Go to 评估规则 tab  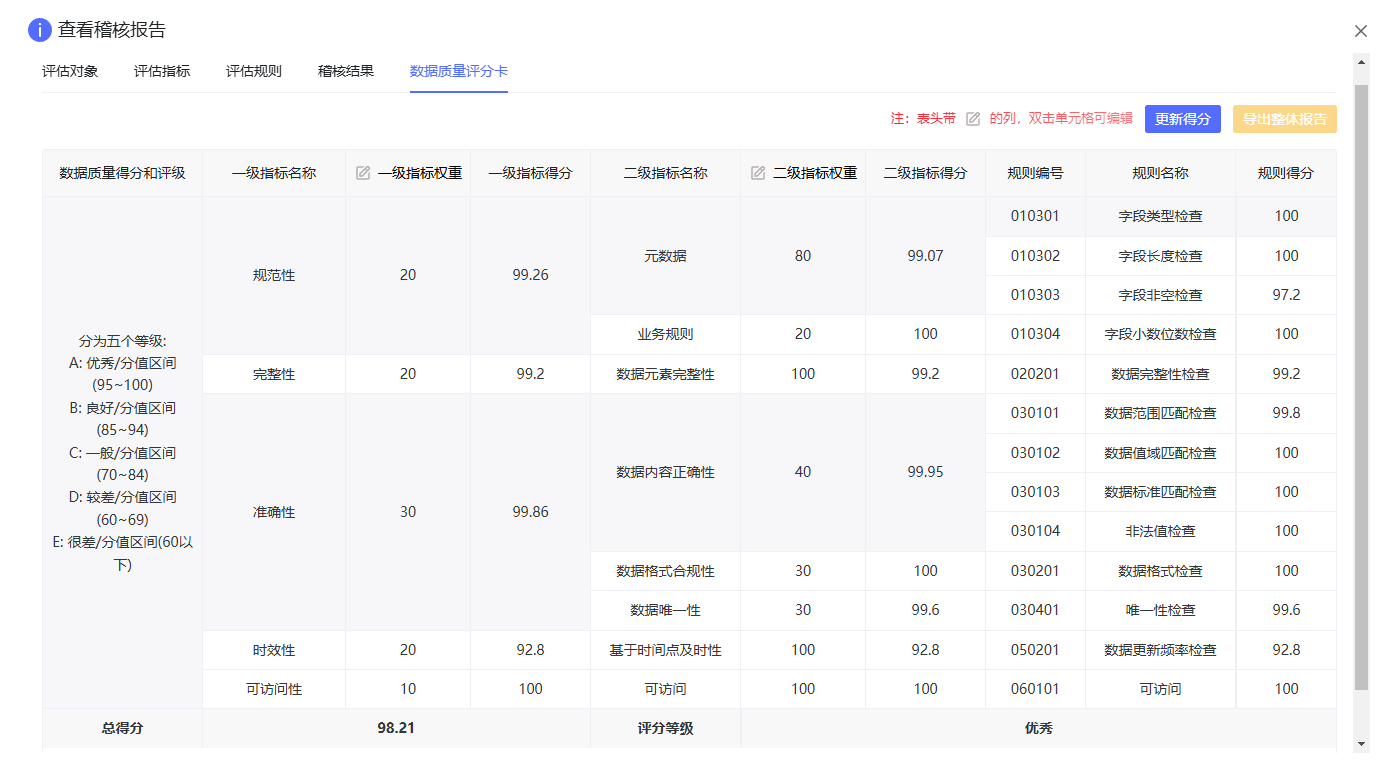point(254,71)
